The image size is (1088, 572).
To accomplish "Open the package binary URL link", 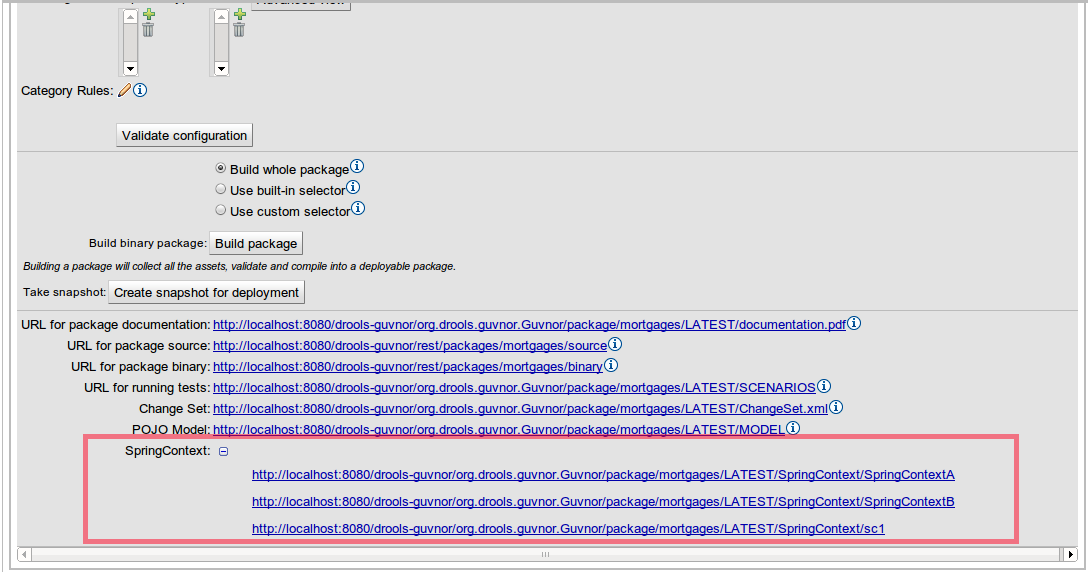I will 408,367.
